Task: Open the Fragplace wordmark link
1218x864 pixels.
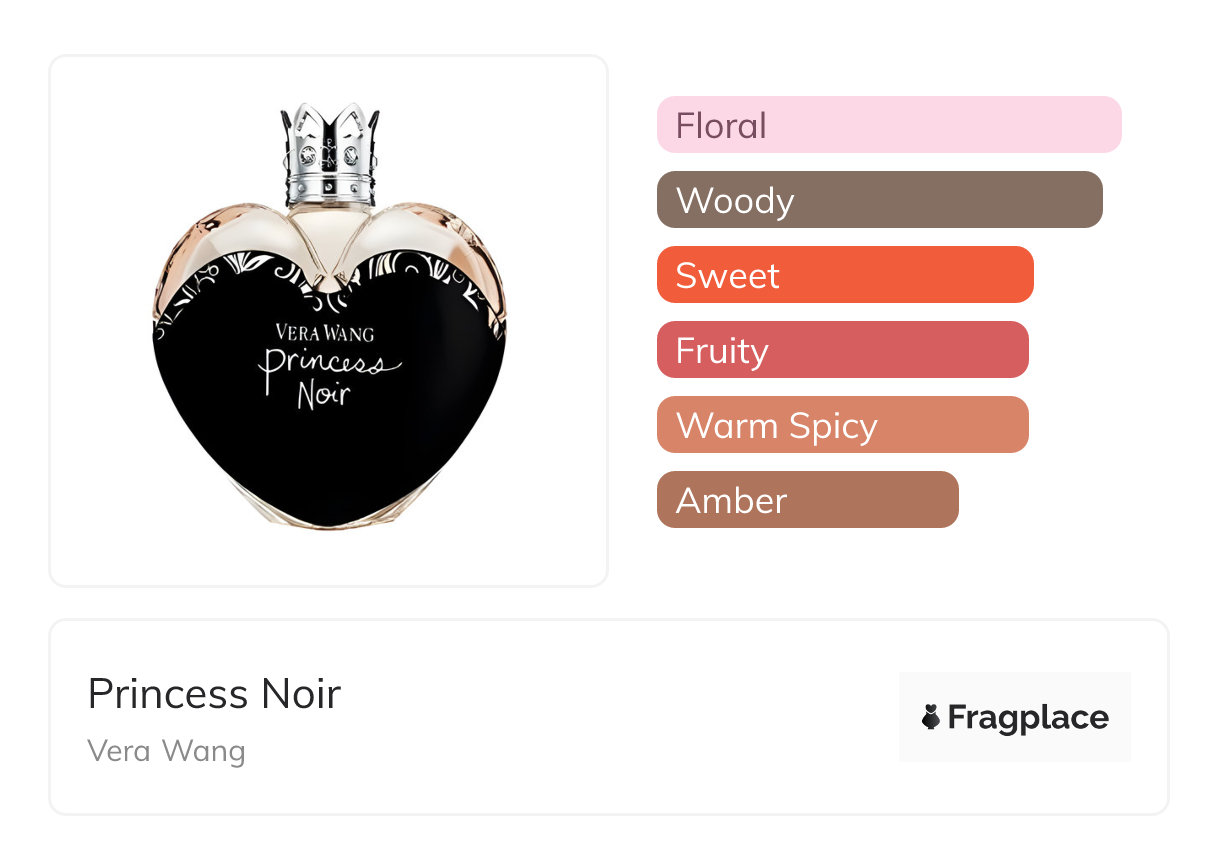Action: 1028,717
